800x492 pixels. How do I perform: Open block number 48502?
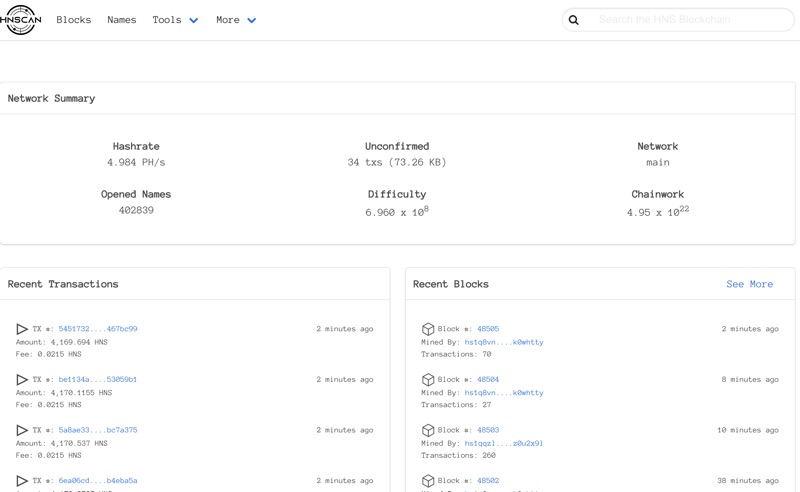488,481
